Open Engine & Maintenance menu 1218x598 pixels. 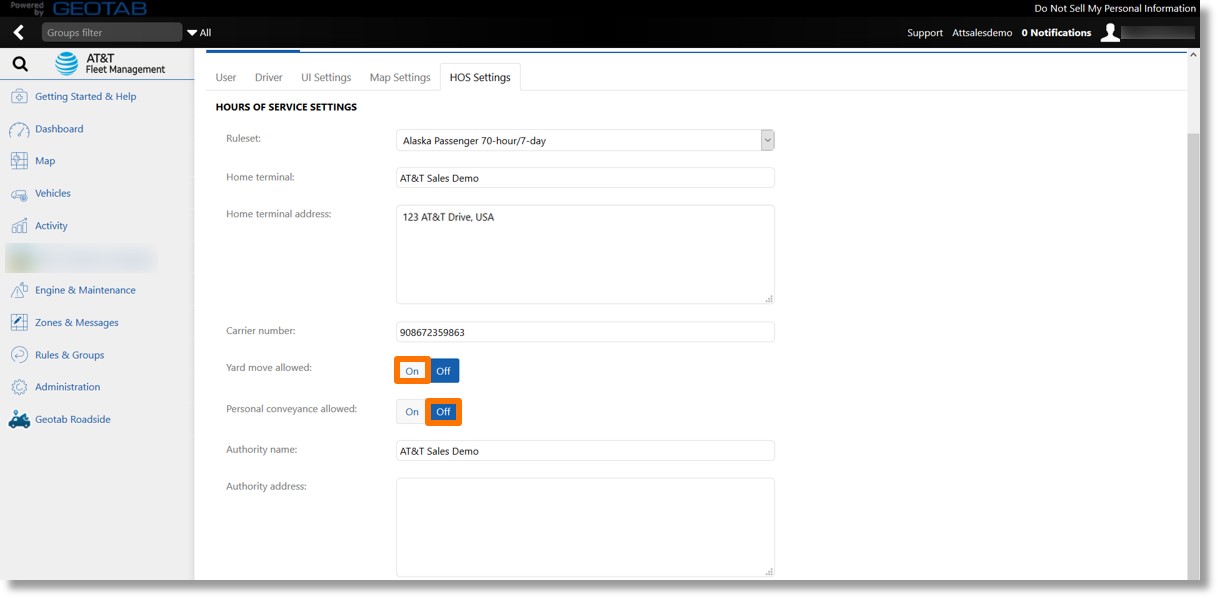(85, 290)
